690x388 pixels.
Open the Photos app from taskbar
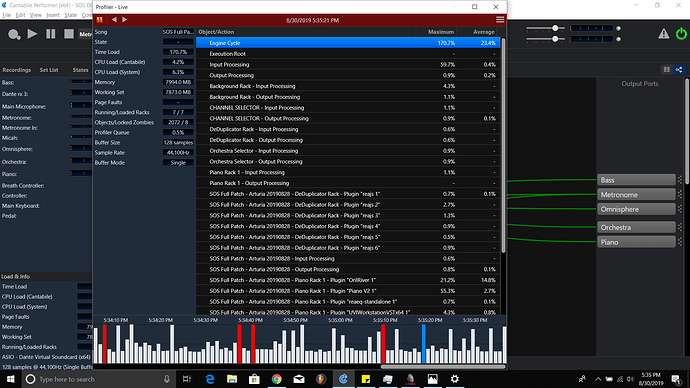433,379
